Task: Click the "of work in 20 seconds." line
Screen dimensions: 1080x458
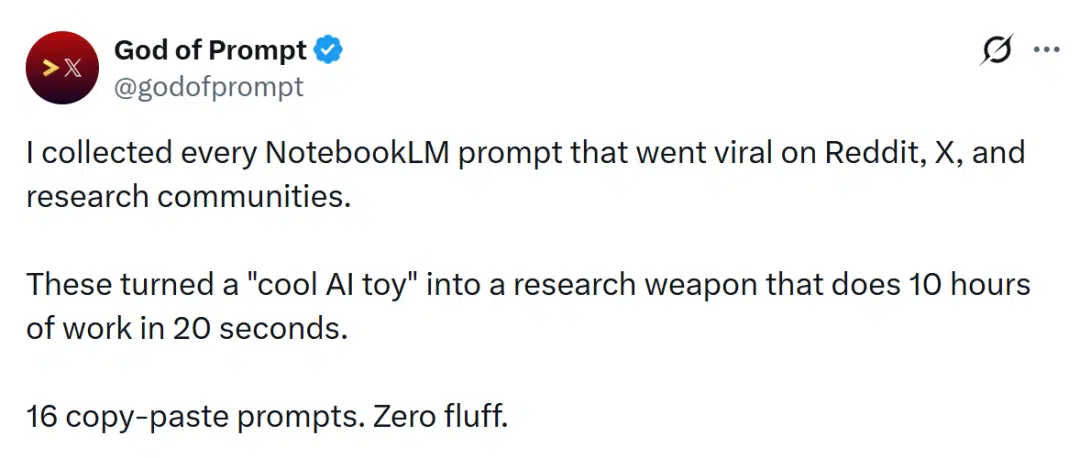Action: click(187, 327)
